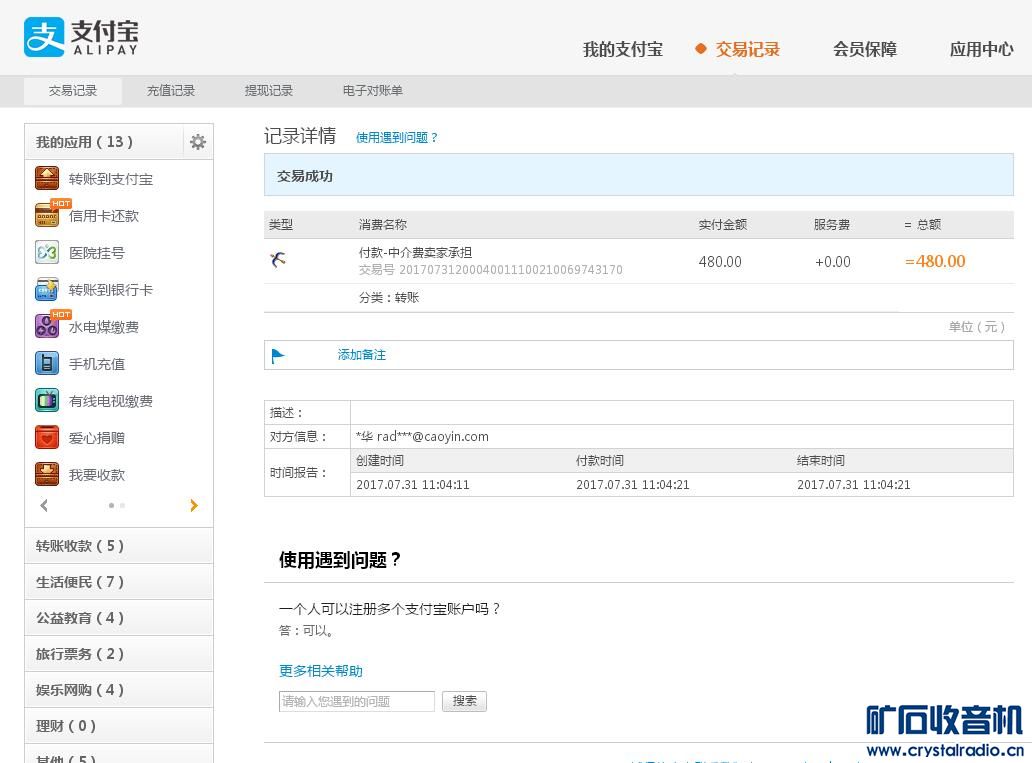Click the charity donation heart icon (爱心捐赠)
The width and height of the screenshot is (1032, 763).
(47, 437)
